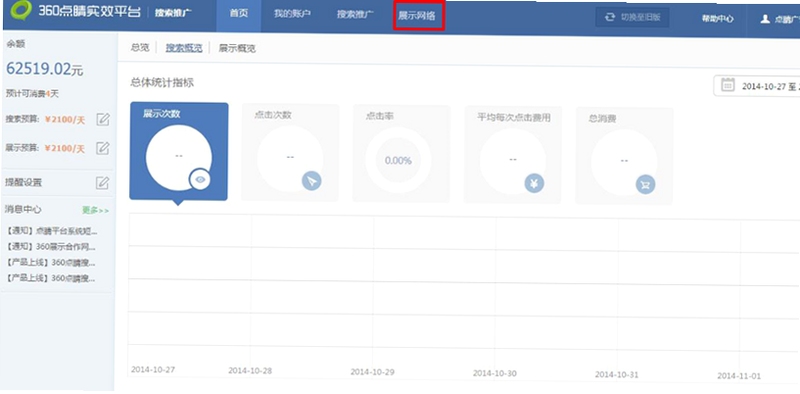Click the cursor icon on 点击次数 card
Screen dimensions: 800x394
(x=311, y=181)
